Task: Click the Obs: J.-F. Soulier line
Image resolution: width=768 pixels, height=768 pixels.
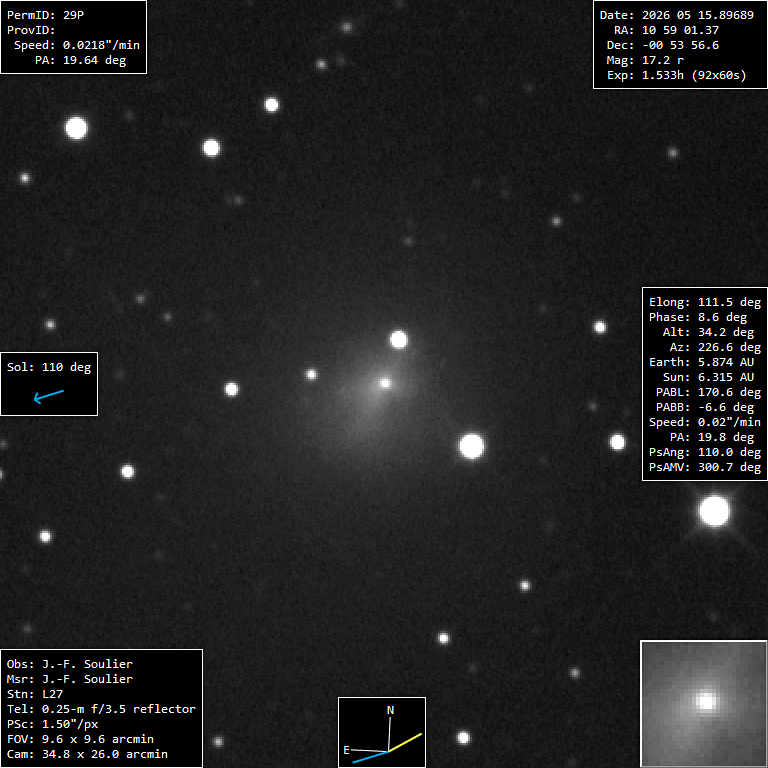Action: tap(70, 664)
